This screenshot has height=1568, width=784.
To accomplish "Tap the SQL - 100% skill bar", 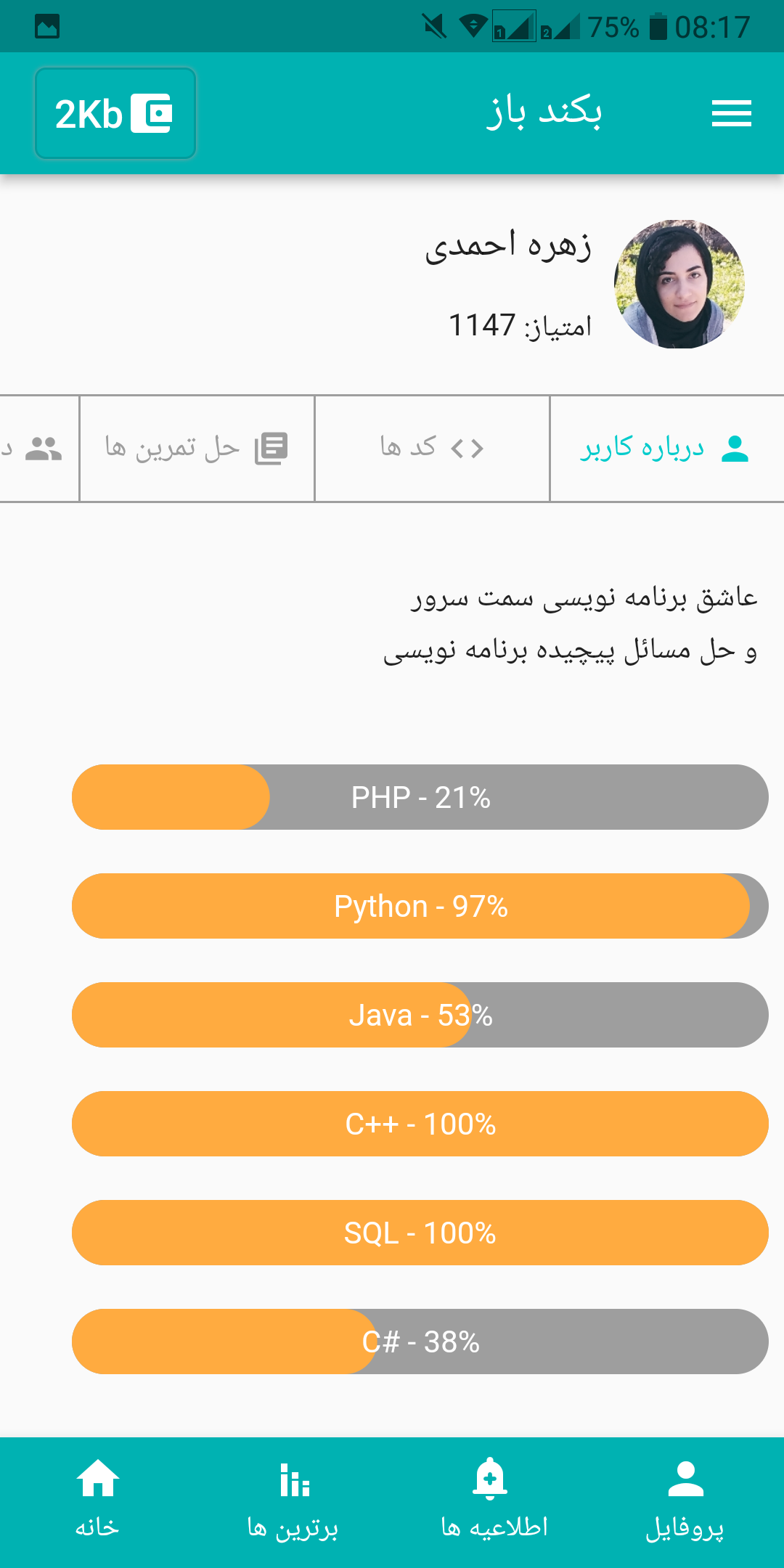I will coord(420,1233).
